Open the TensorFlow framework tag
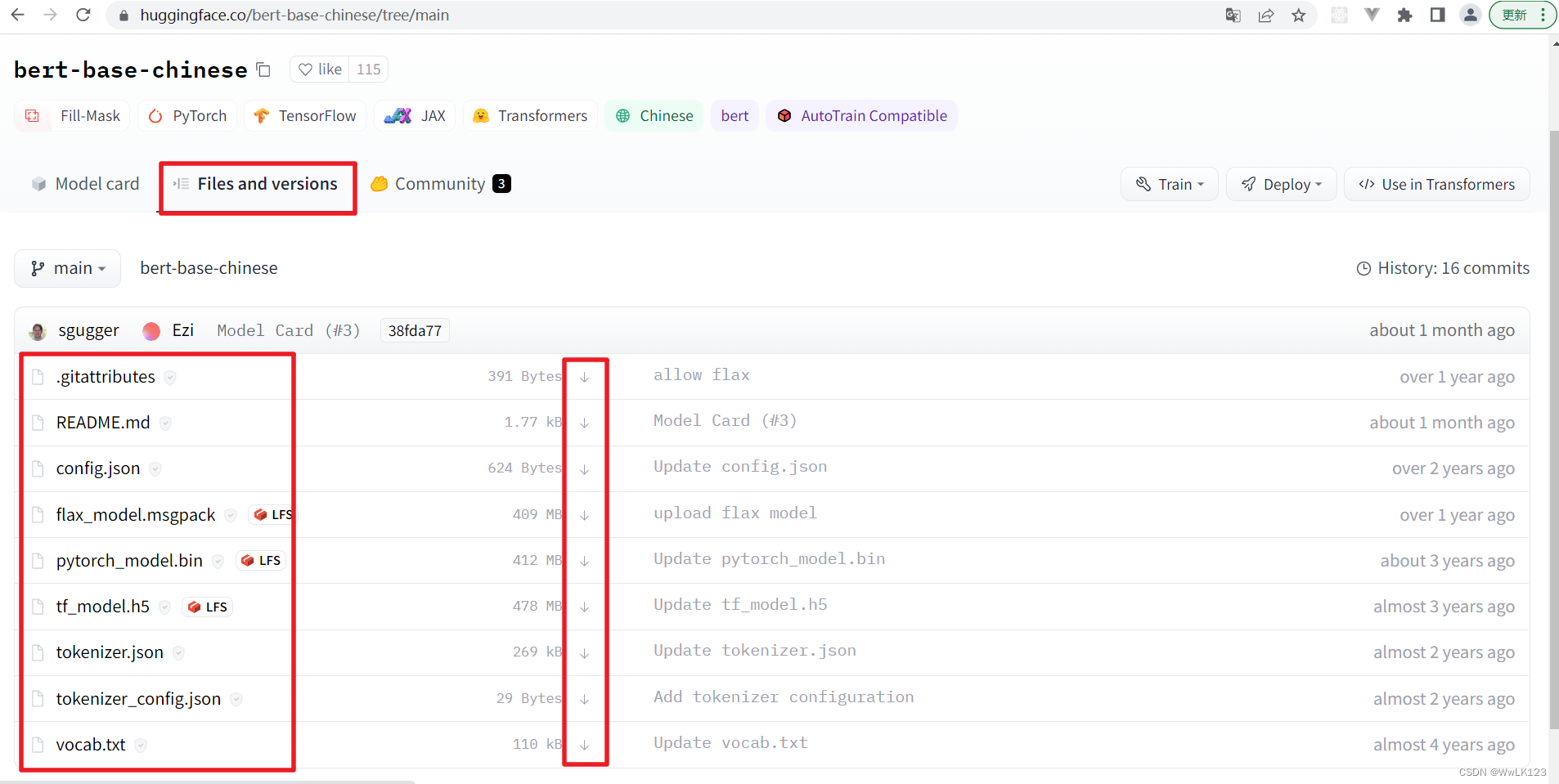Screen dimensions: 1559x784 tap(304, 115)
